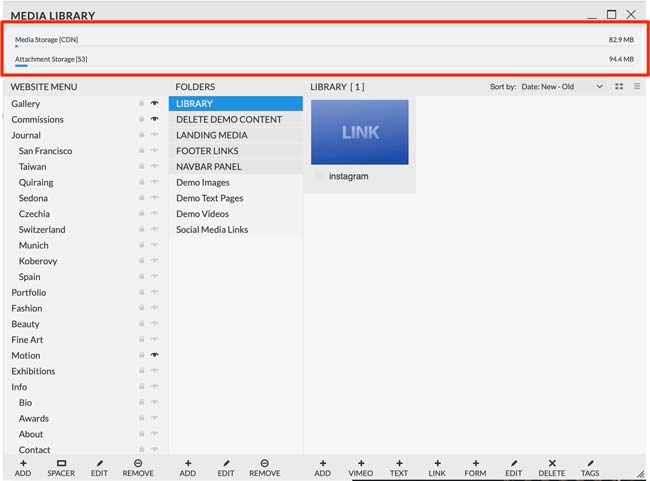650x481 pixels.
Task: Open TAGS tool in library toolbar
Action: click(590, 464)
